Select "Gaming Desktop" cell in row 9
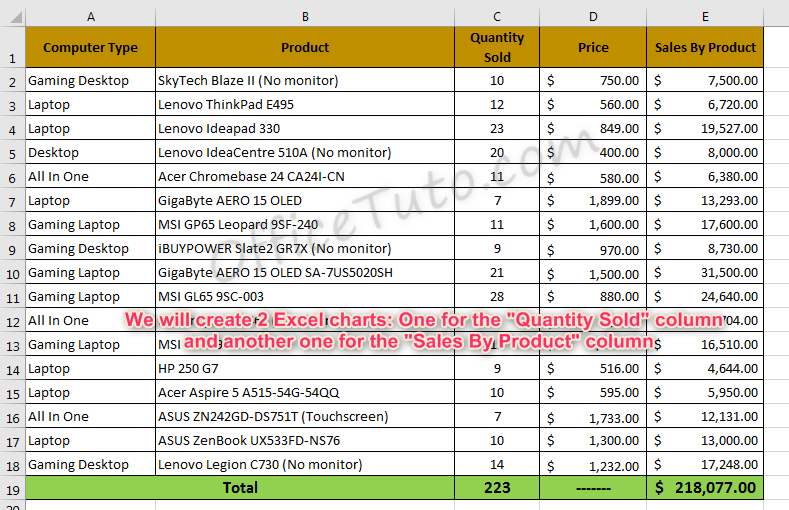The image size is (789, 510). [91, 248]
